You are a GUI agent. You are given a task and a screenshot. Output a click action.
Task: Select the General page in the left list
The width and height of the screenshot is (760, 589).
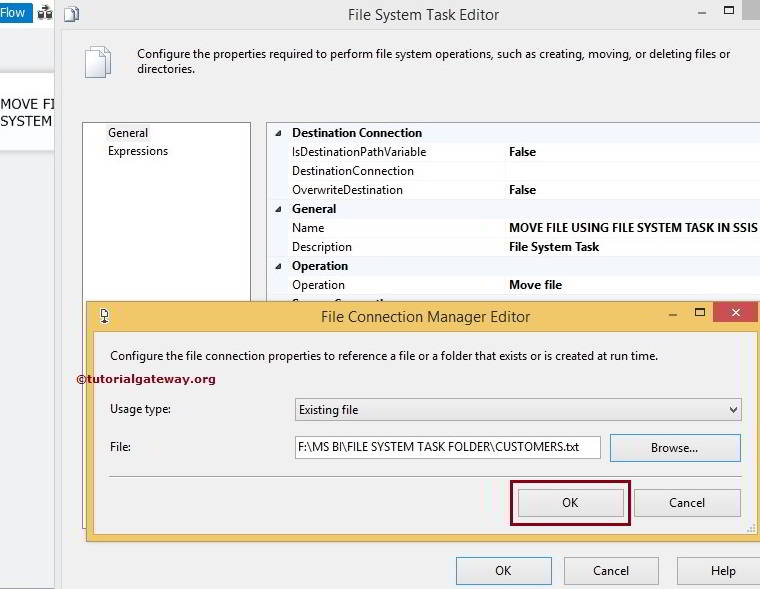(x=128, y=133)
